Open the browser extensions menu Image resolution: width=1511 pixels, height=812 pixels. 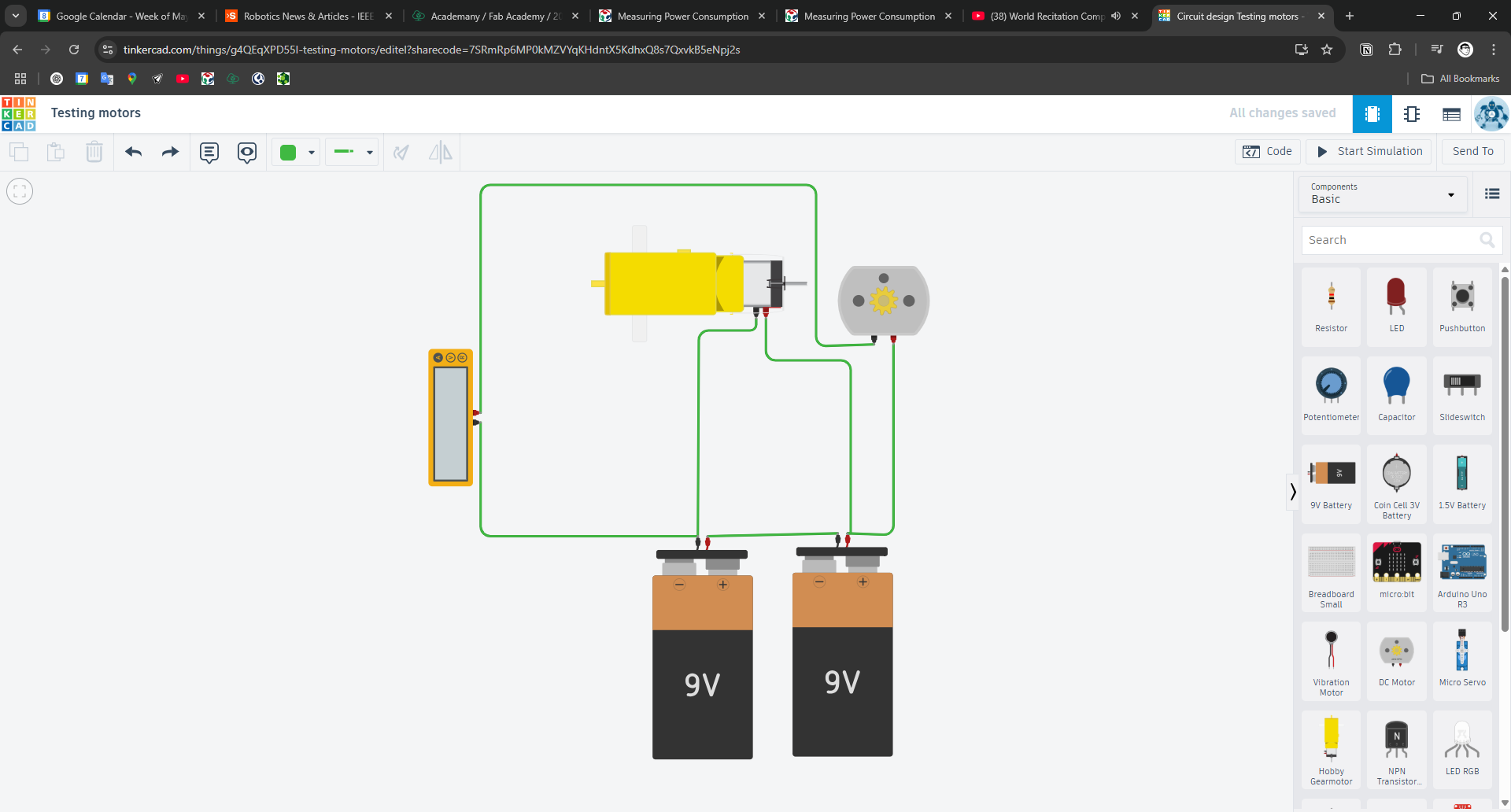click(1395, 50)
